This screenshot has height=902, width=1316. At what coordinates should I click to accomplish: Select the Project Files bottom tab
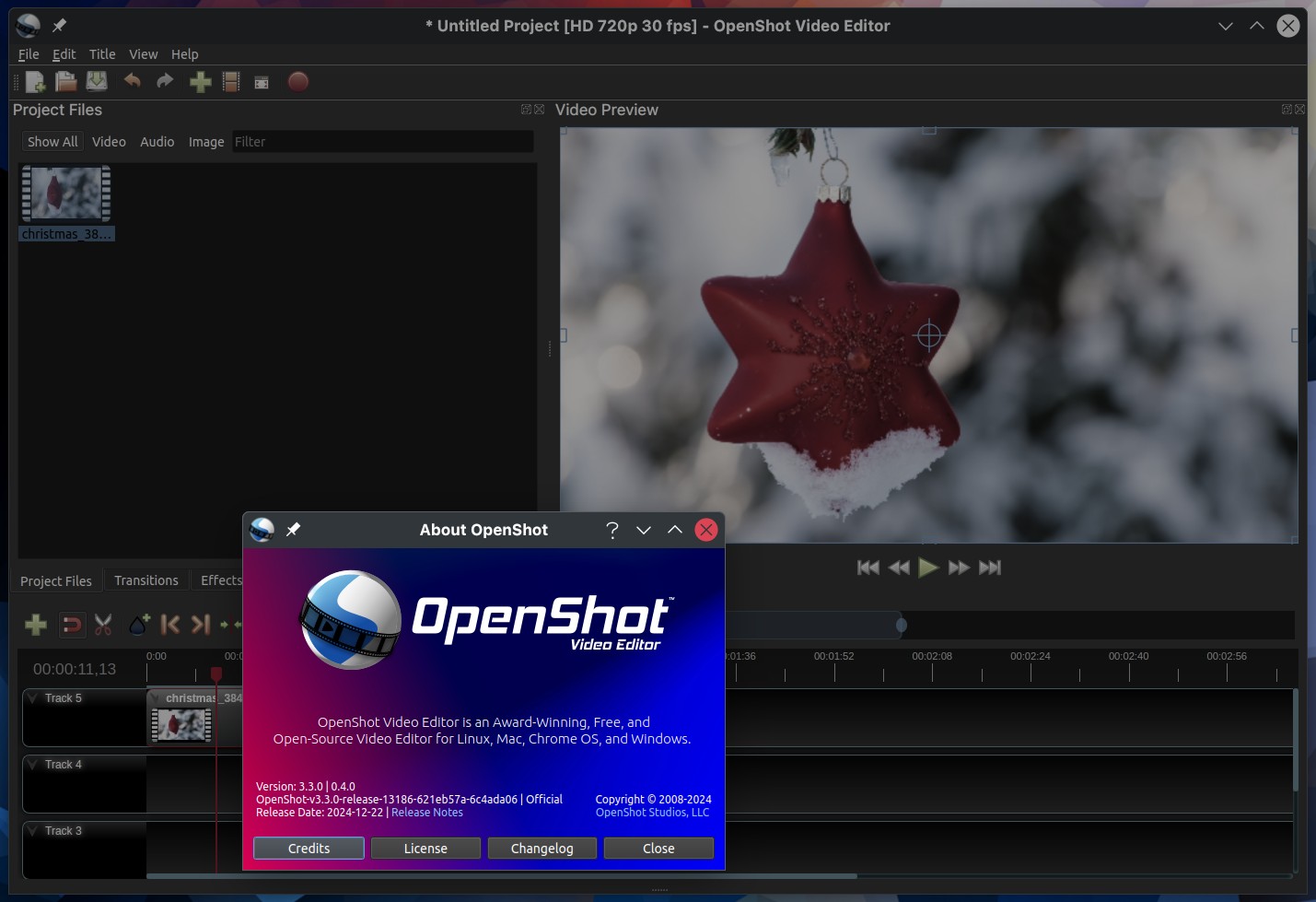coord(56,581)
